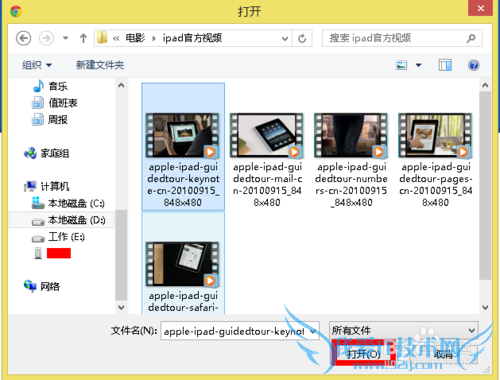This screenshot has width=500, height=380.
Task: Click the removable device icon below 工作 (E:)
Action: (x=38, y=253)
